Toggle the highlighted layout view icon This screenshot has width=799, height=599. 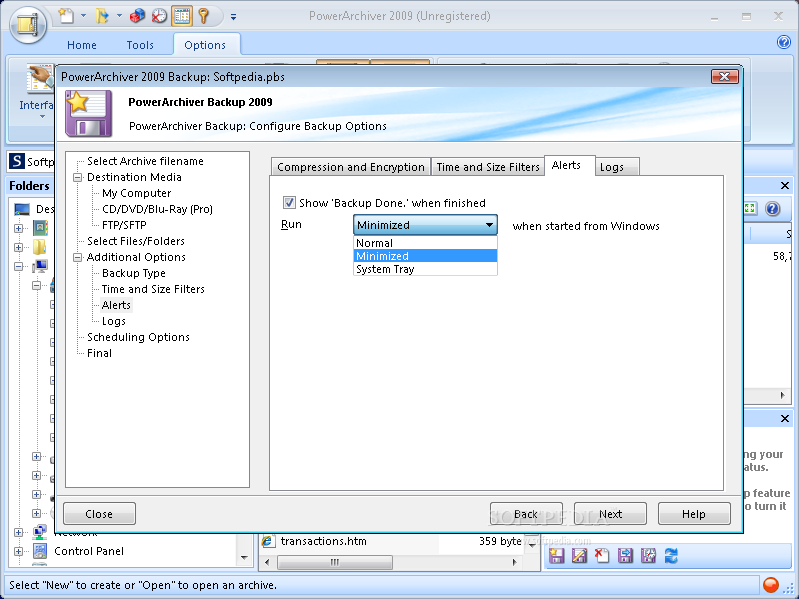click(182, 16)
